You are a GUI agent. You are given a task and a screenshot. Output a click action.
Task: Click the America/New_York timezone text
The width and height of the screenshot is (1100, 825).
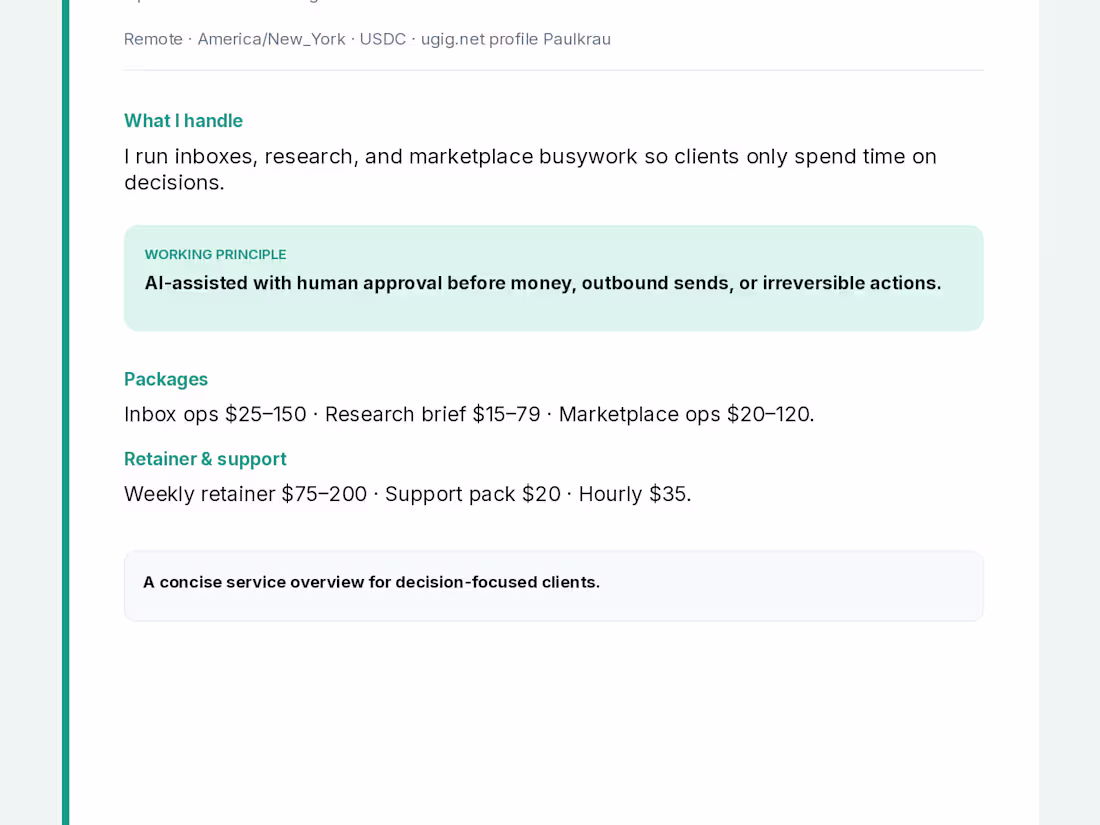coord(271,39)
